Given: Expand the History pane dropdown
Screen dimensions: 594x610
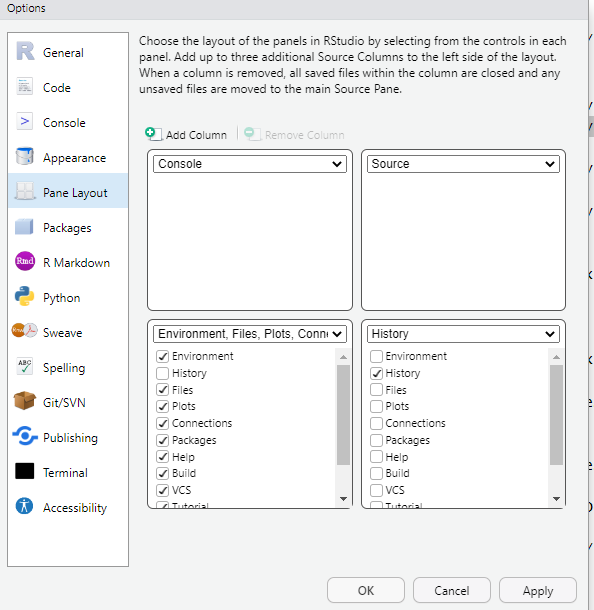Looking at the screenshot, I should [x=463, y=334].
